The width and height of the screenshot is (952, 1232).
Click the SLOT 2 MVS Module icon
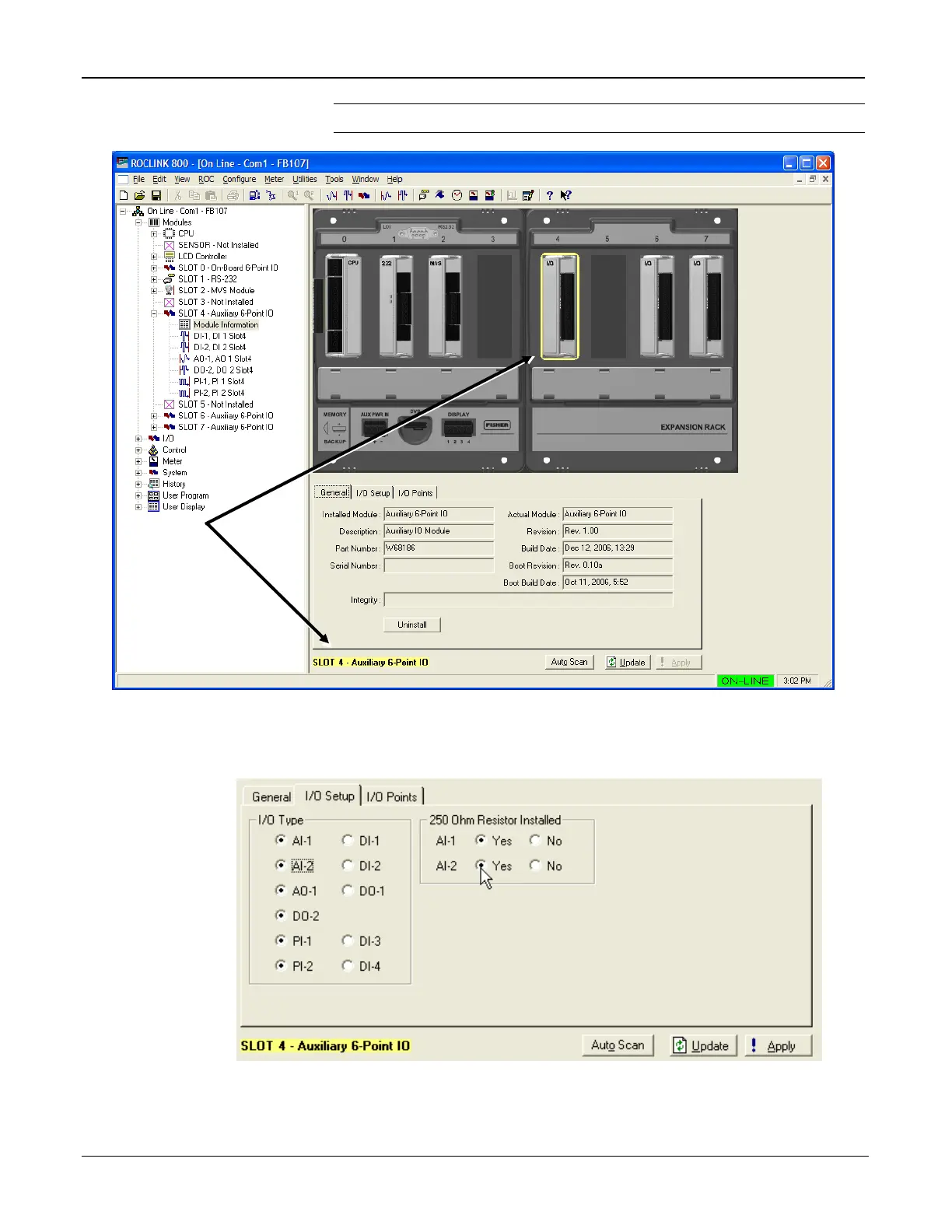[x=169, y=290]
